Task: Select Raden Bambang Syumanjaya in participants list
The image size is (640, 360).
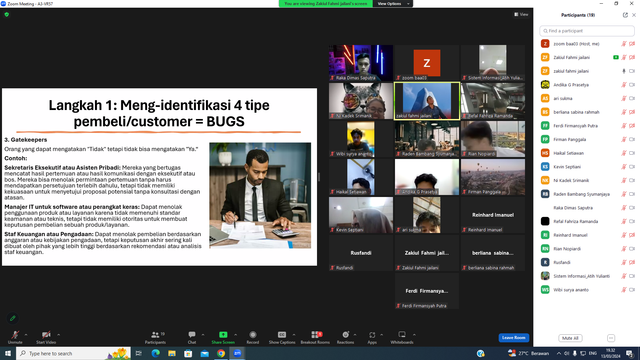Action: [x=588, y=194]
